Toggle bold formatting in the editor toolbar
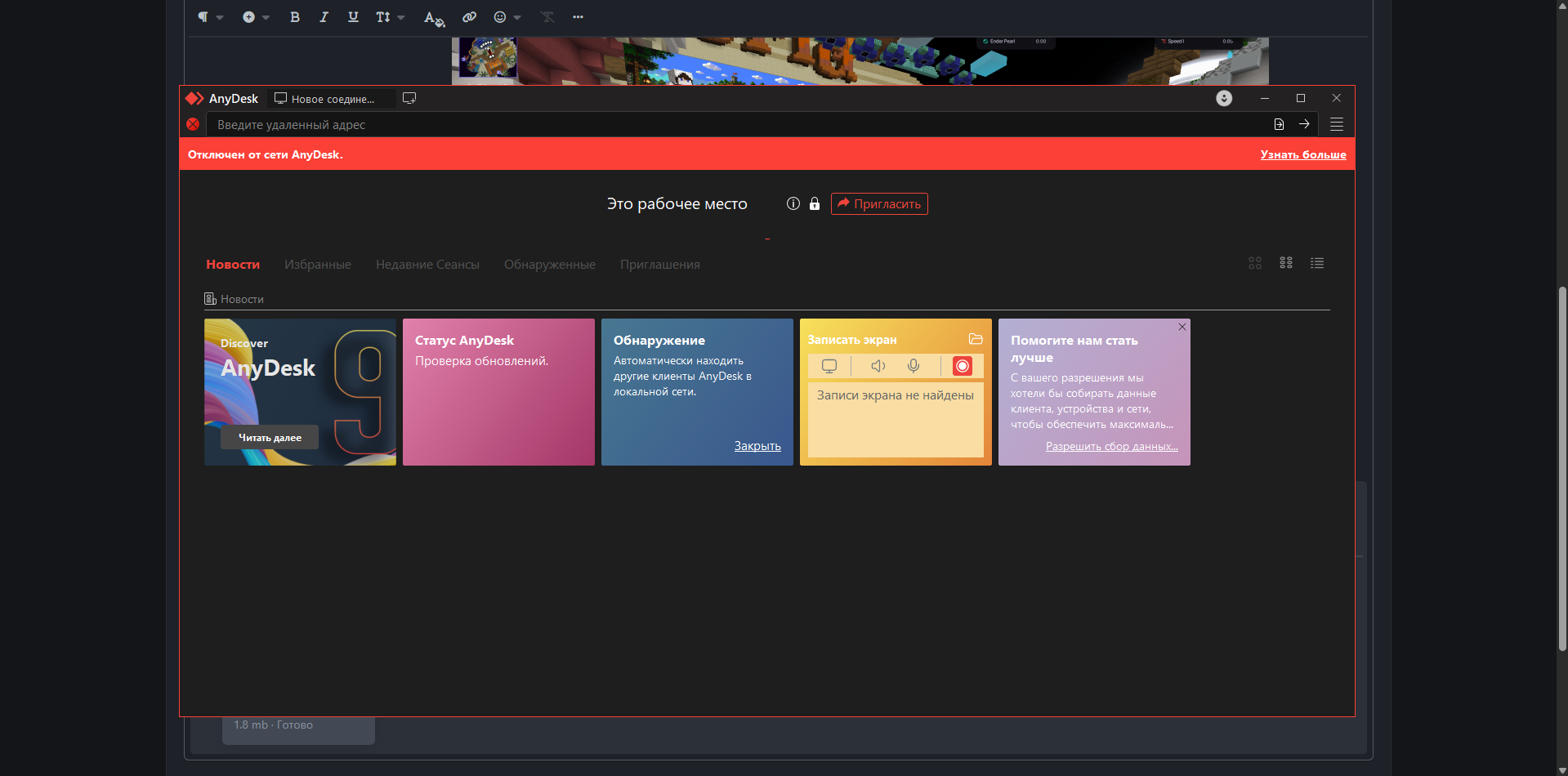1568x776 pixels. coord(295,17)
